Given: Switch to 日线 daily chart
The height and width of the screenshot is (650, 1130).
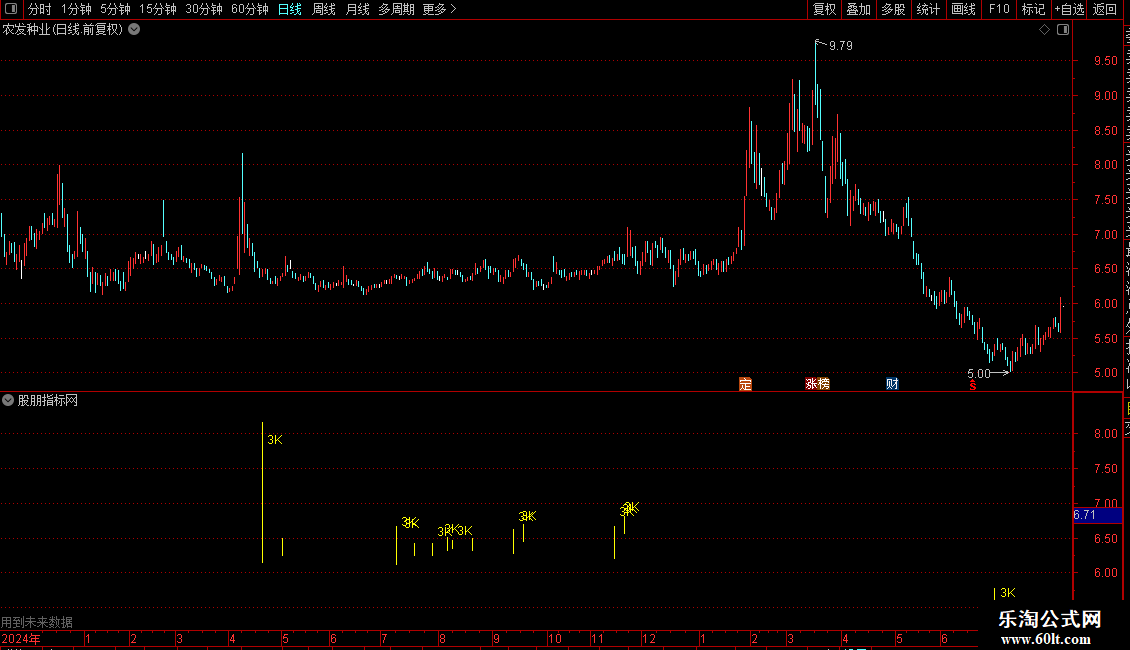Looking at the screenshot, I should [290, 9].
